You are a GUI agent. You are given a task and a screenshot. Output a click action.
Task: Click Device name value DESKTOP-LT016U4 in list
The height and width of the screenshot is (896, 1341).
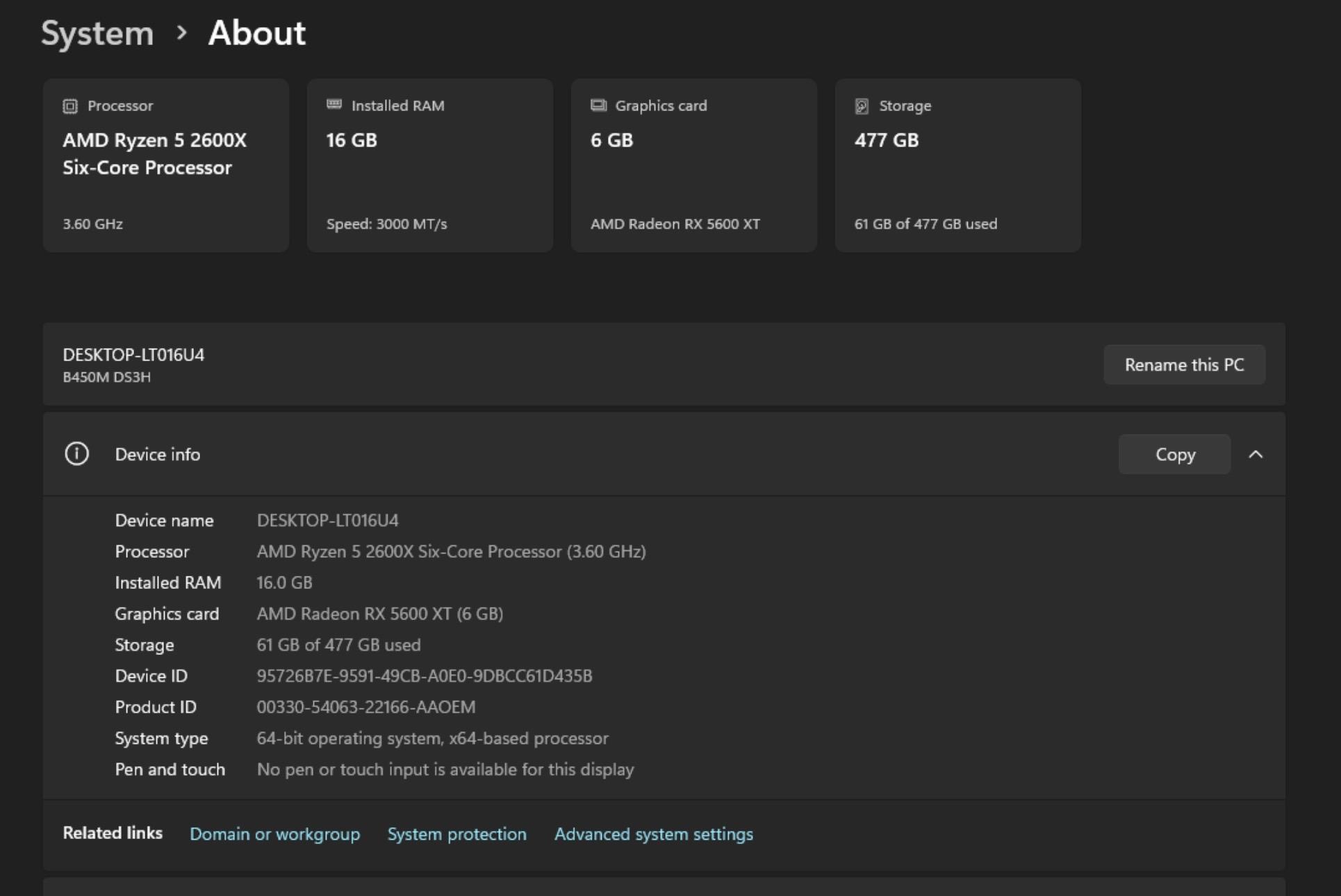point(327,520)
